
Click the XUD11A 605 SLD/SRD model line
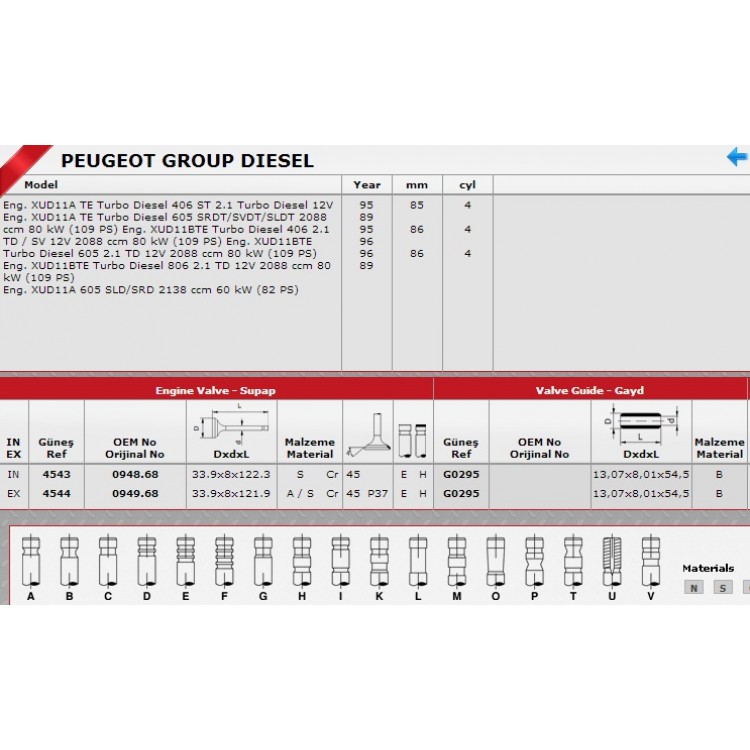151,289
